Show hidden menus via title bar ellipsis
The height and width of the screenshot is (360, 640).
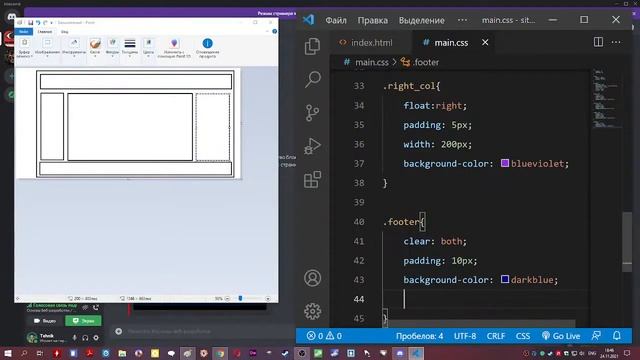[x=462, y=20]
